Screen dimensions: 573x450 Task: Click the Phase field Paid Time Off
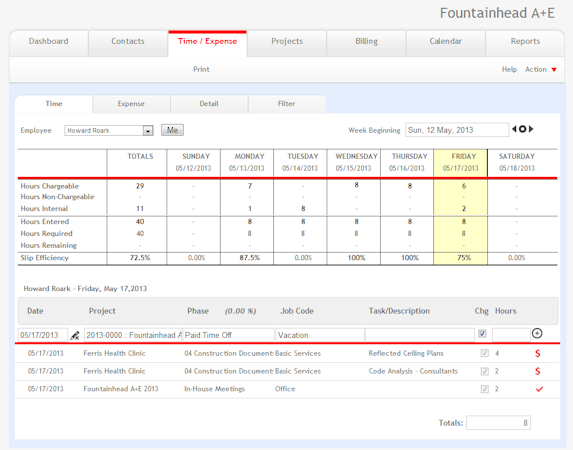point(228,335)
